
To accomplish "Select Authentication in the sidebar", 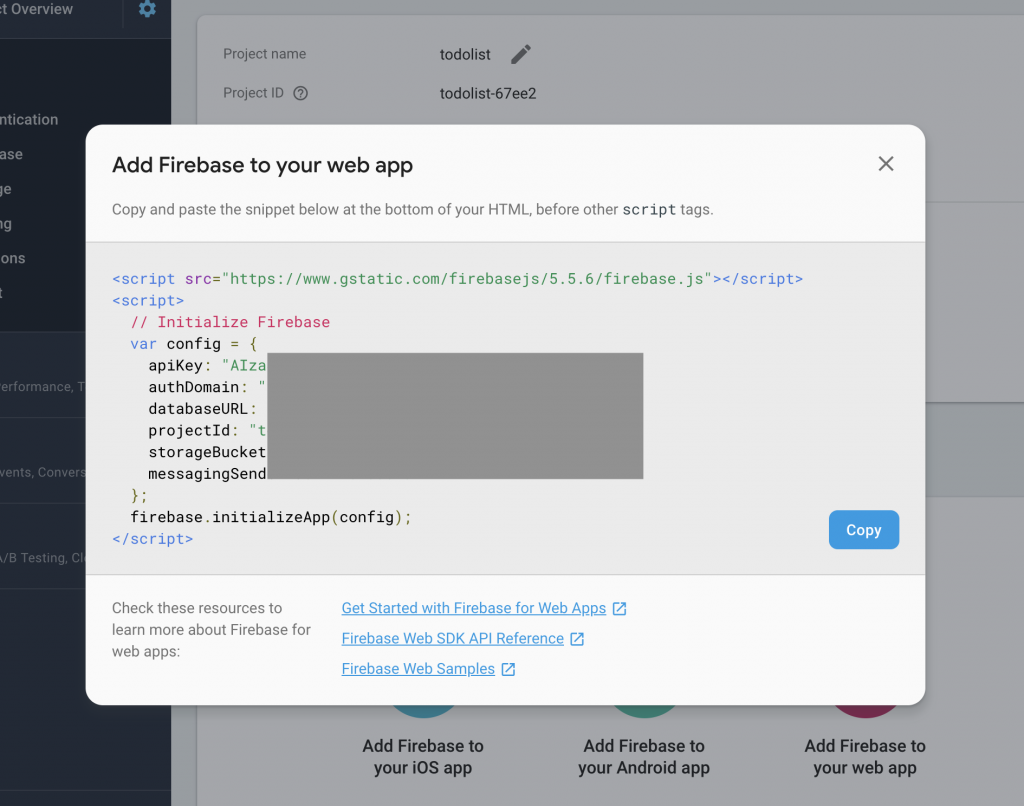I will point(30,120).
